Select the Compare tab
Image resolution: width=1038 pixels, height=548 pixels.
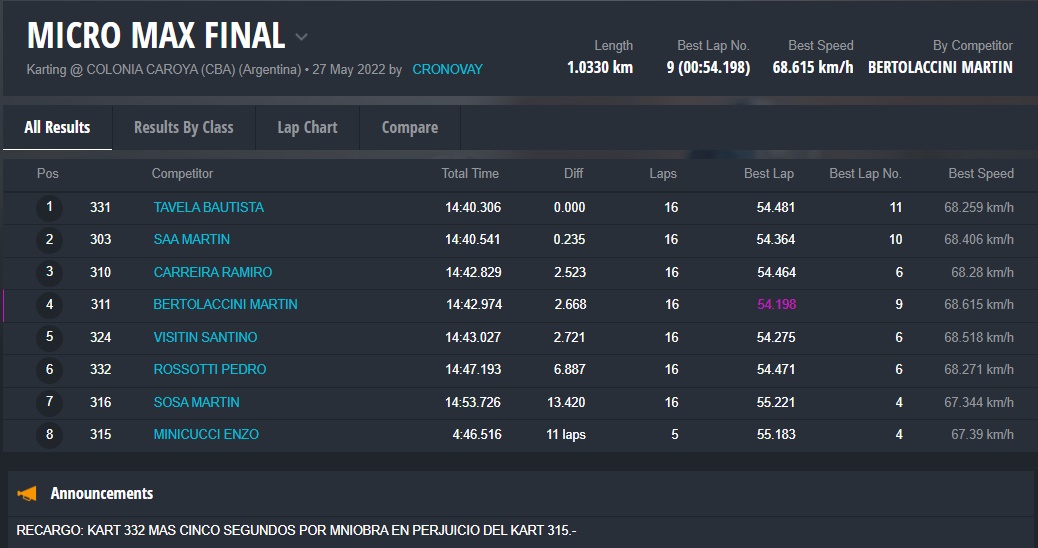tap(410, 127)
